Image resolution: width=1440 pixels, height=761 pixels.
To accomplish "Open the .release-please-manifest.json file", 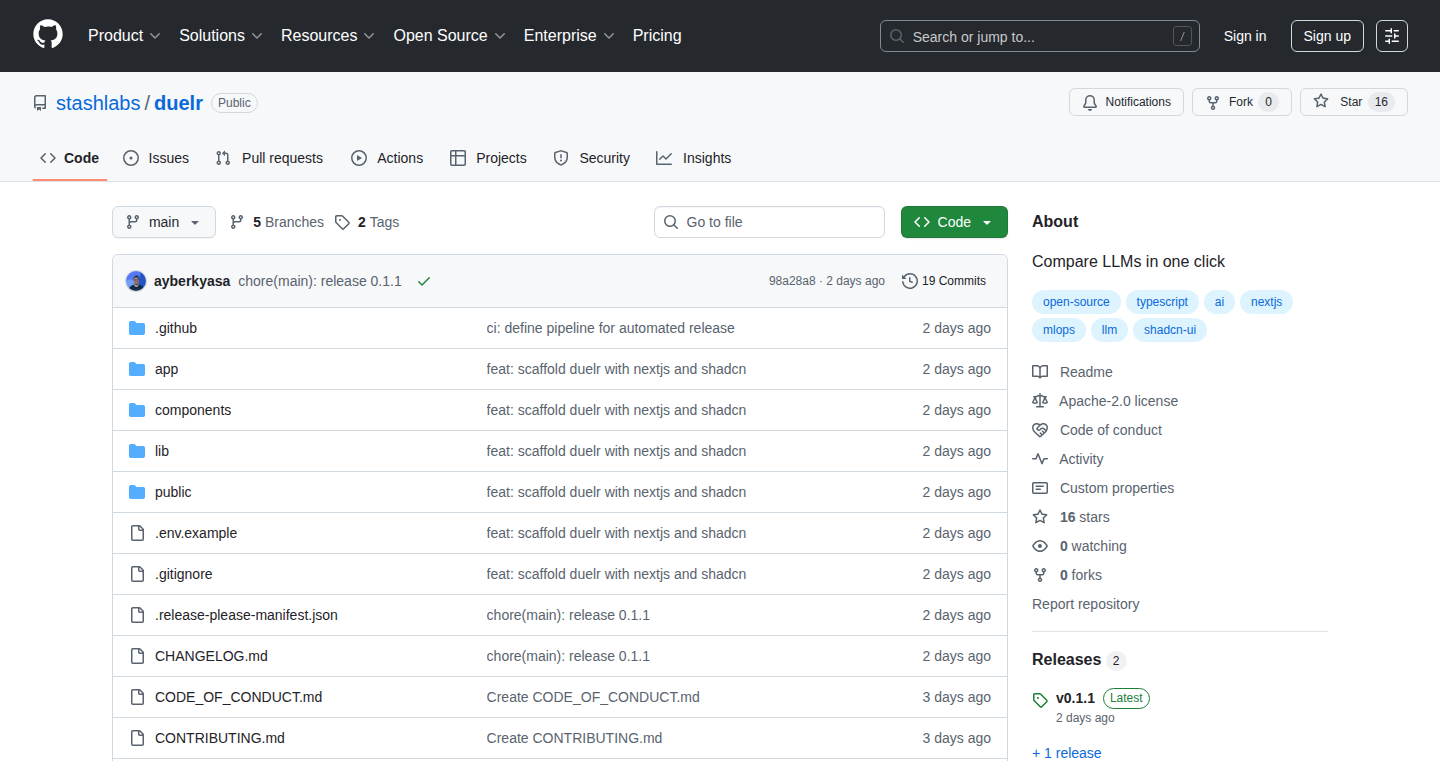I will (x=246, y=615).
